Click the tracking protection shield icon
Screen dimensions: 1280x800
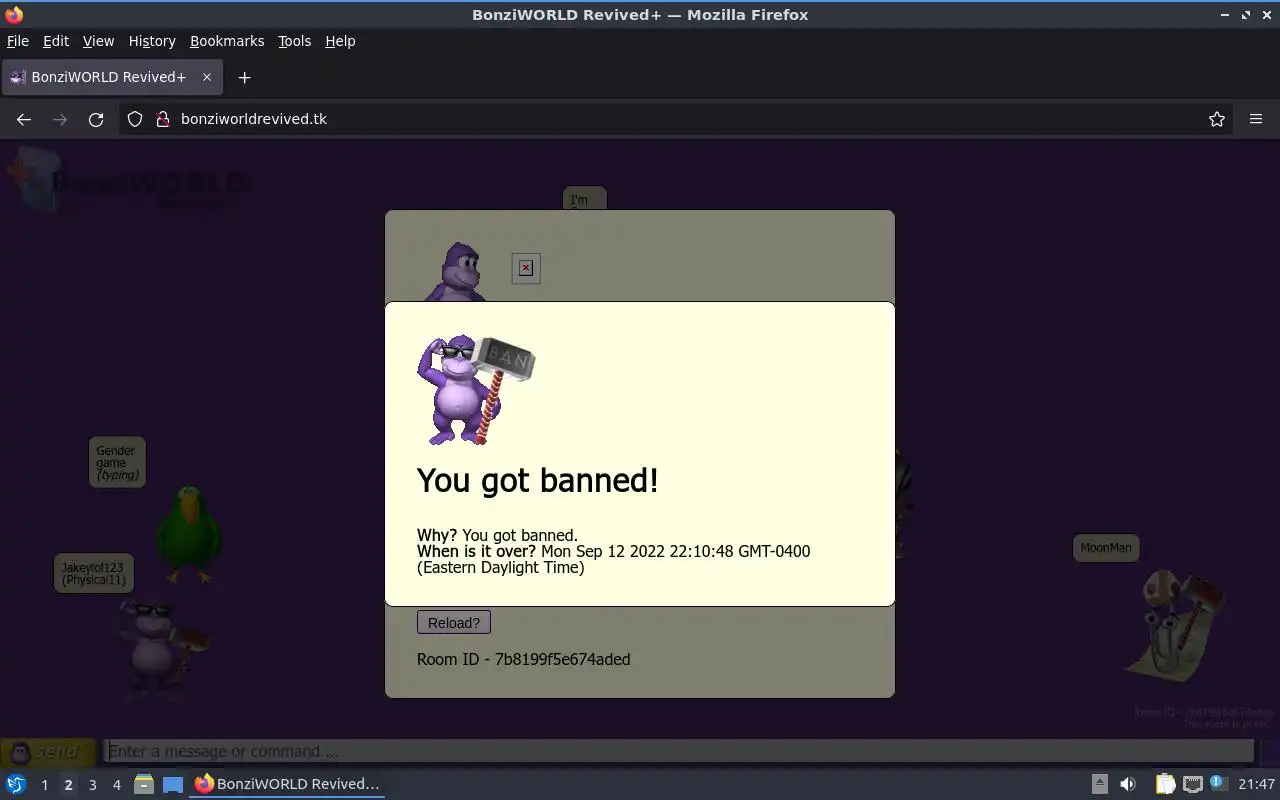[x=135, y=119]
